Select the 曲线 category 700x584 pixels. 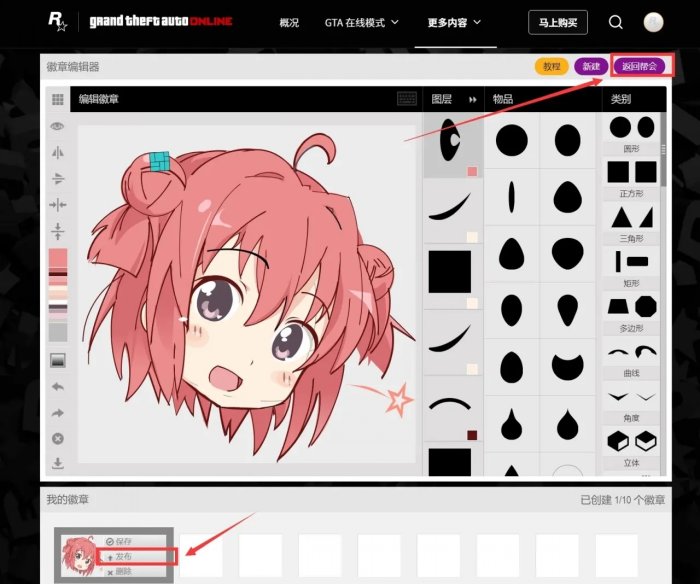coord(631,359)
